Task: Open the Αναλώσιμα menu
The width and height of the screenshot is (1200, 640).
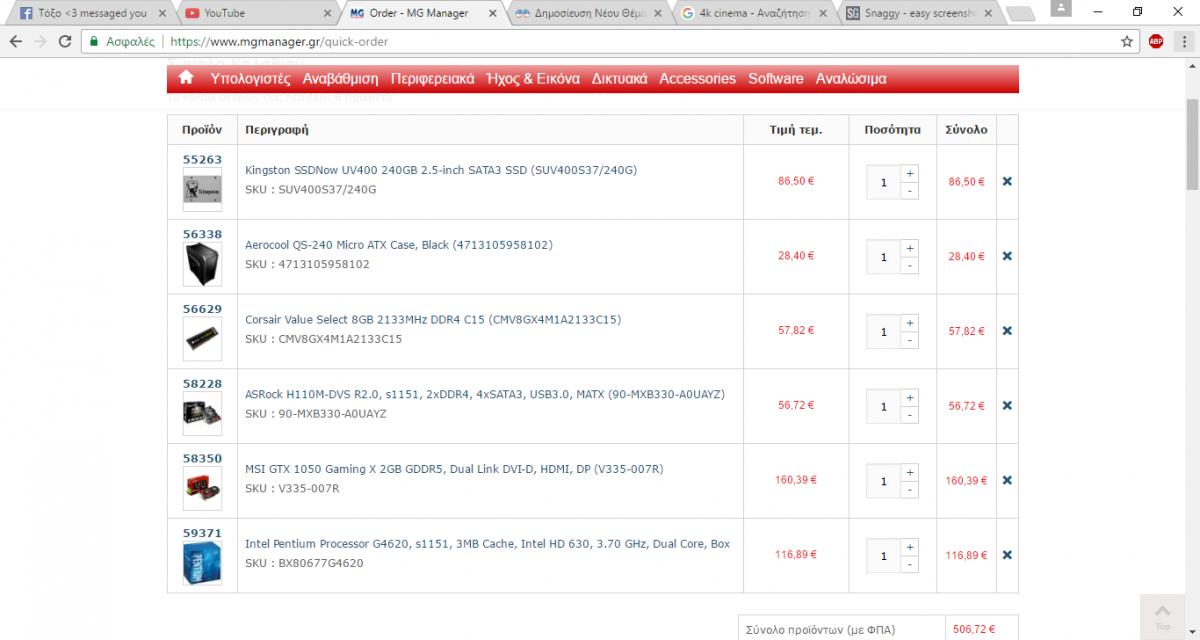Action: point(850,79)
